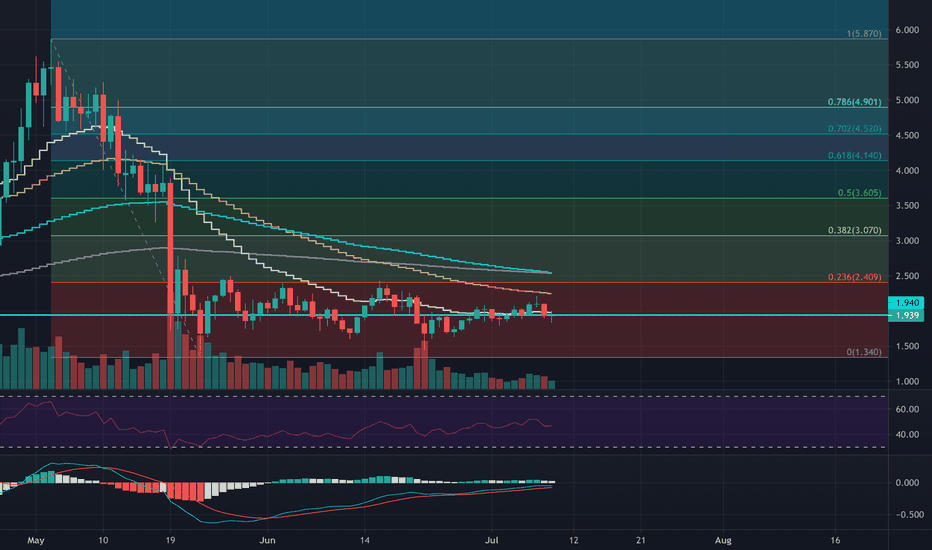Click the 21 date label on time axis
Viewport: 932px width, 550px height.
[641, 540]
